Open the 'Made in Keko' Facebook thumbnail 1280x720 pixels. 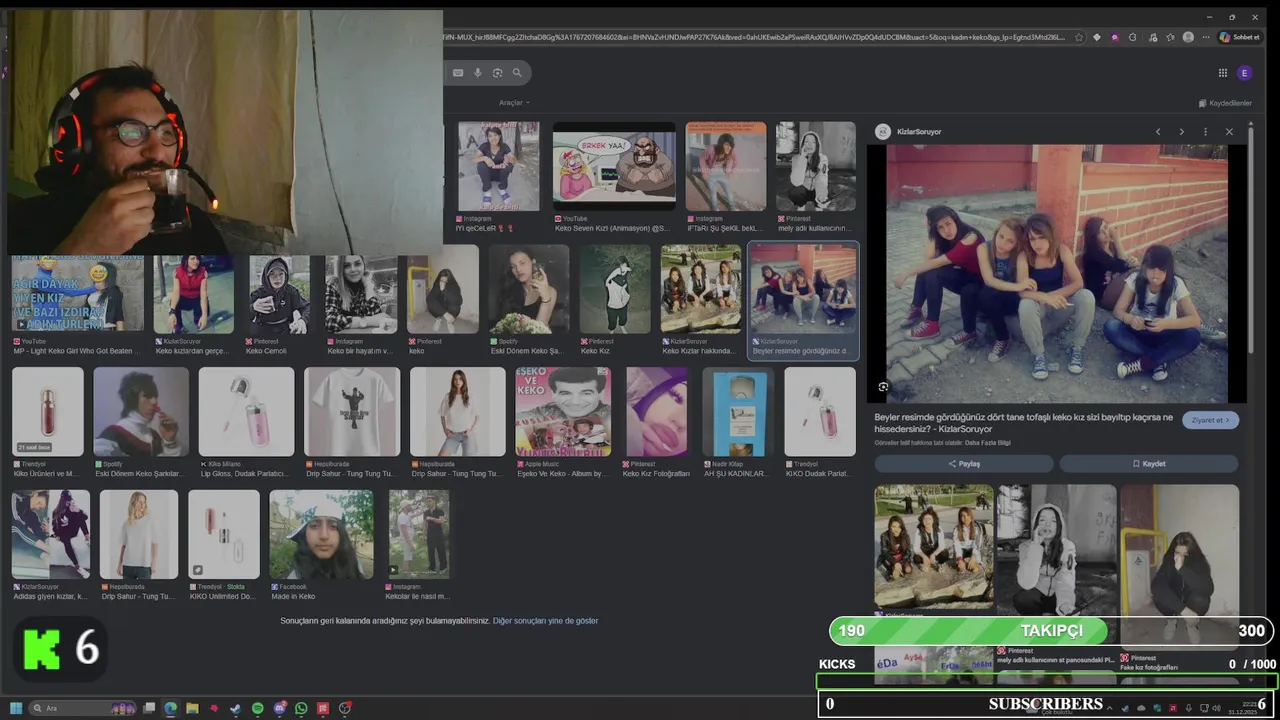[321, 534]
